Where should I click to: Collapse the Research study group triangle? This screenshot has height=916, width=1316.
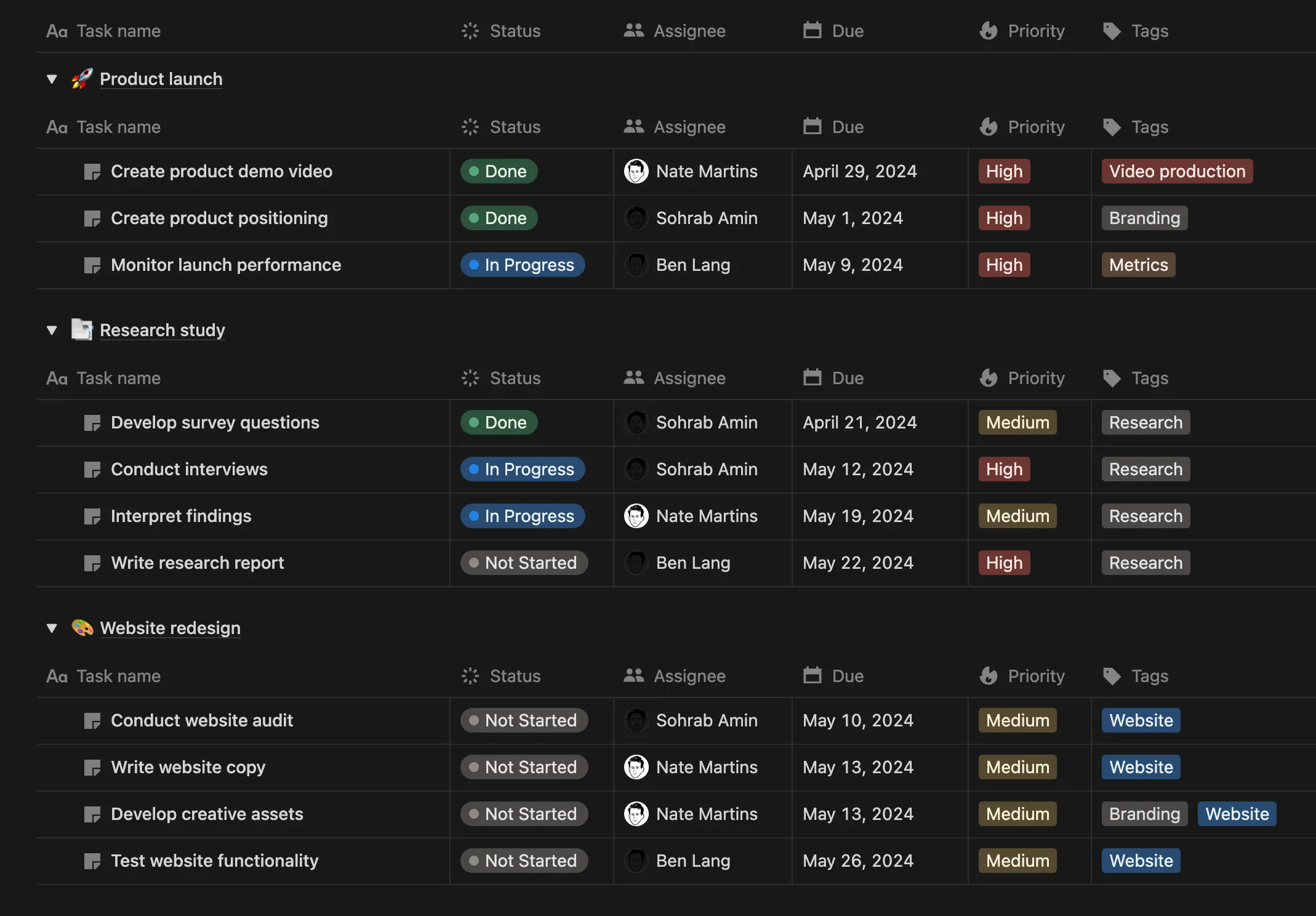tap(52, 330)
